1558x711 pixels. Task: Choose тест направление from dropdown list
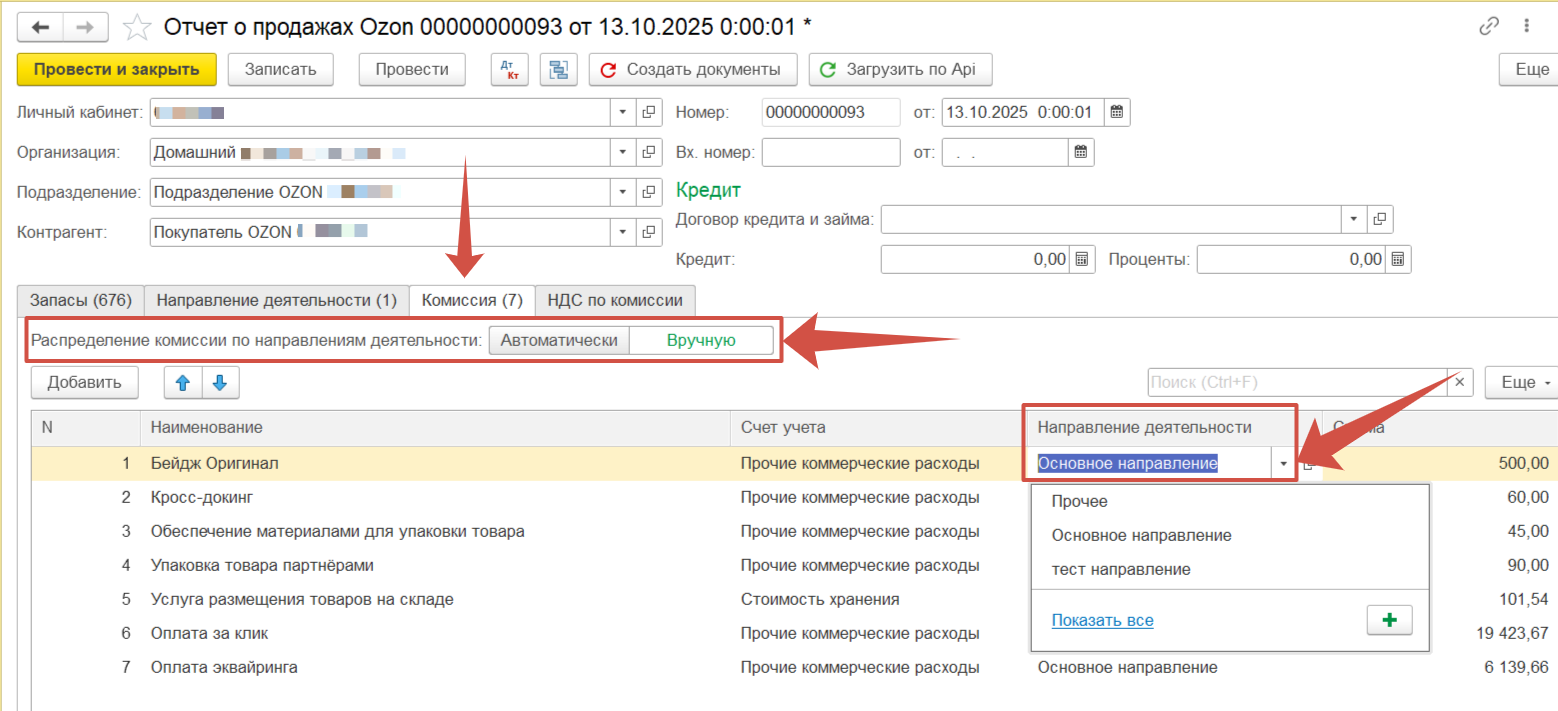[x=1230, y=569]
